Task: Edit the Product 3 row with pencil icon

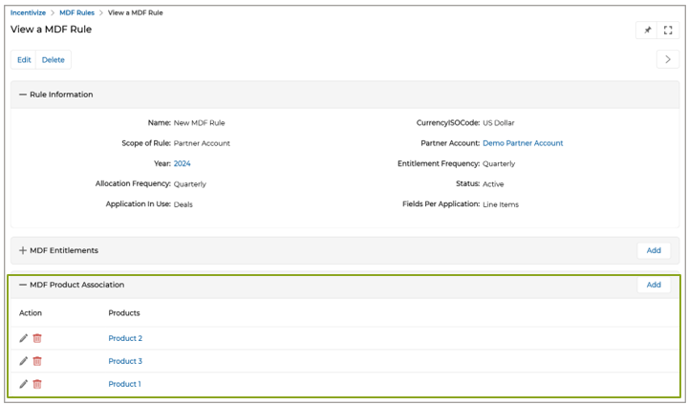Action: point(23,361)
